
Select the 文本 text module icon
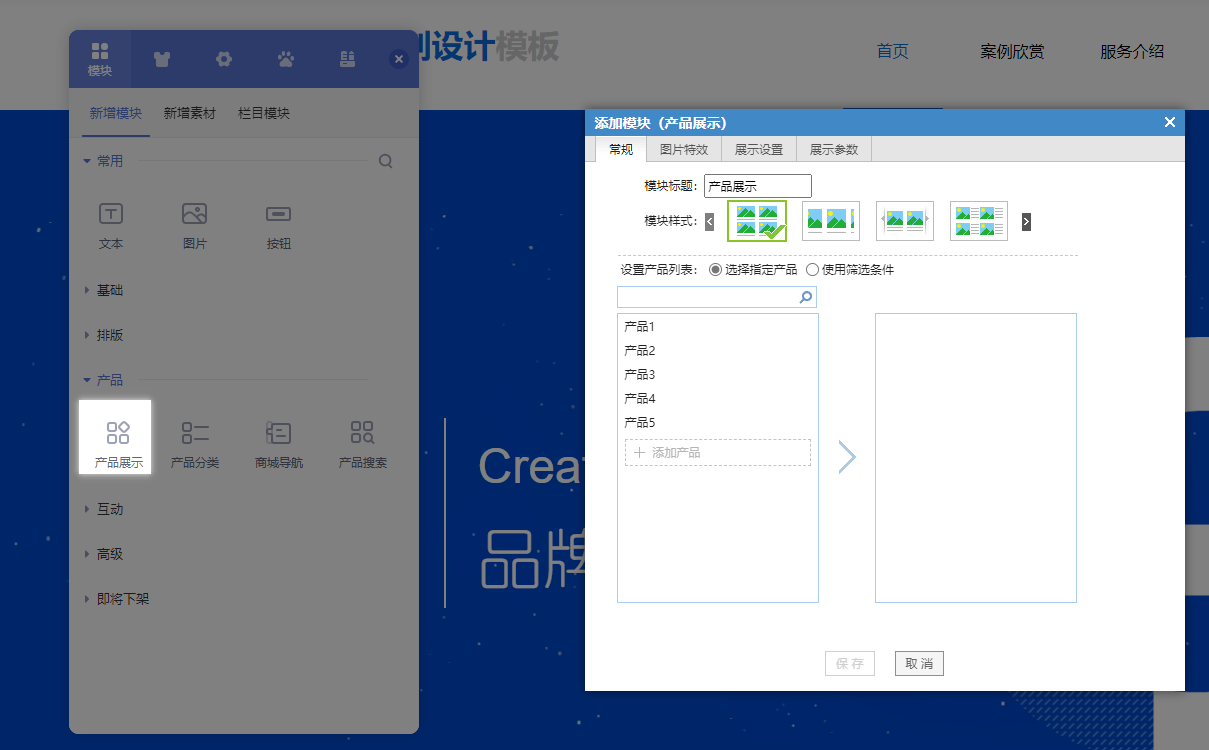[x=110, y=225]
